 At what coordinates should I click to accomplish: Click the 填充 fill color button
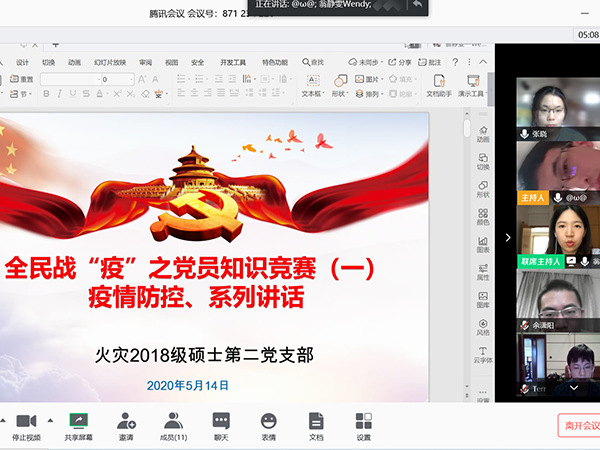(401, 79)
